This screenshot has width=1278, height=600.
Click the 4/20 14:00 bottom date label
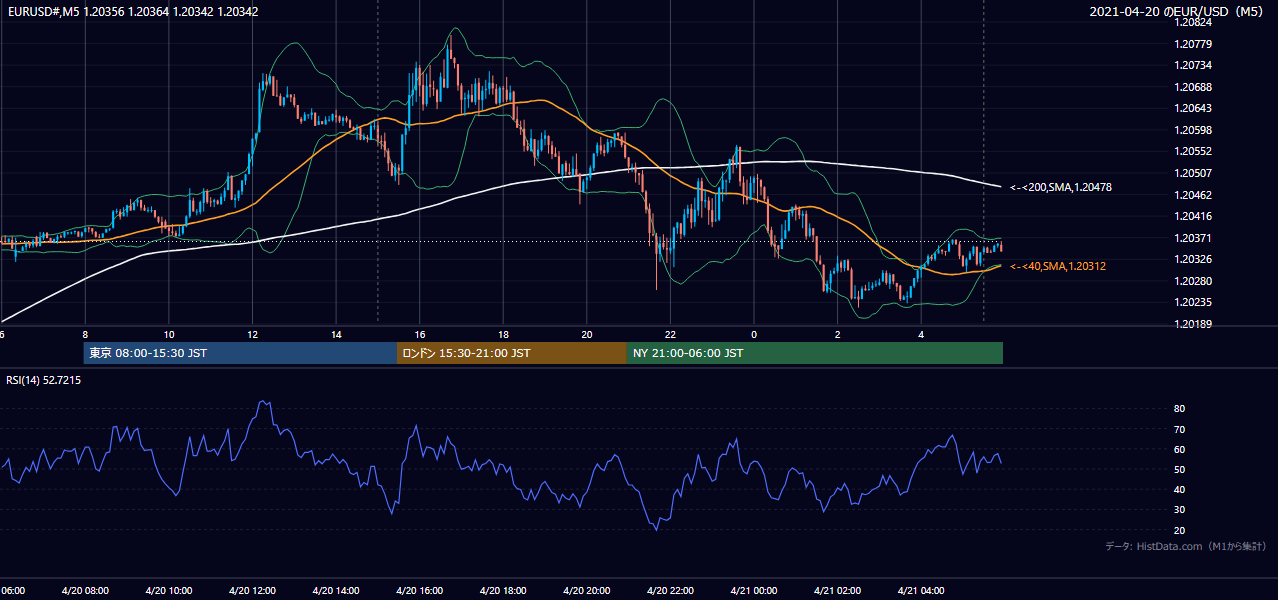334,590
